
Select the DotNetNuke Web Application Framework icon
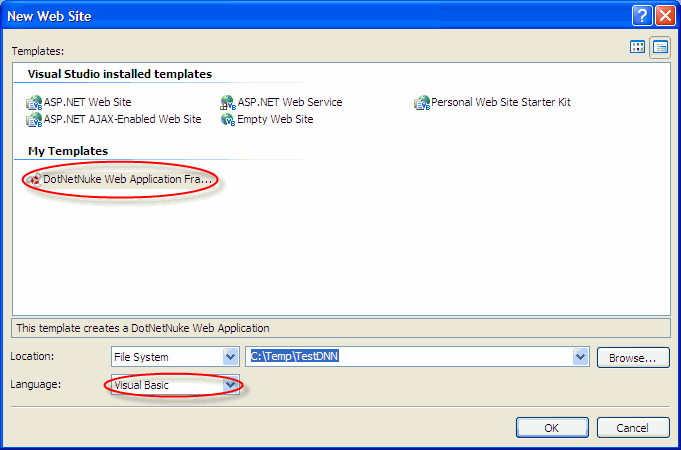(x=34, y=180)
